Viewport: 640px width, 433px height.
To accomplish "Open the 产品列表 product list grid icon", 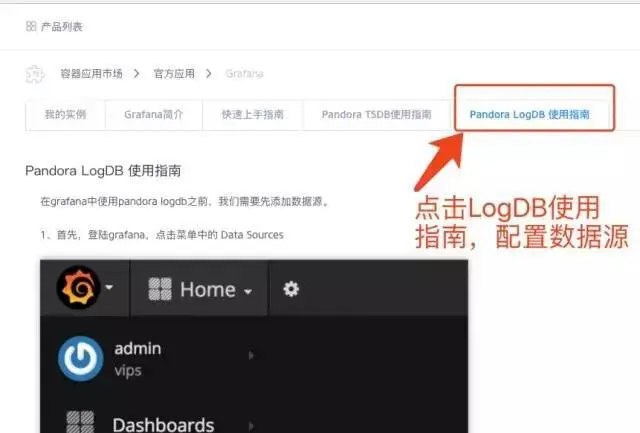I will pos(31,27).
